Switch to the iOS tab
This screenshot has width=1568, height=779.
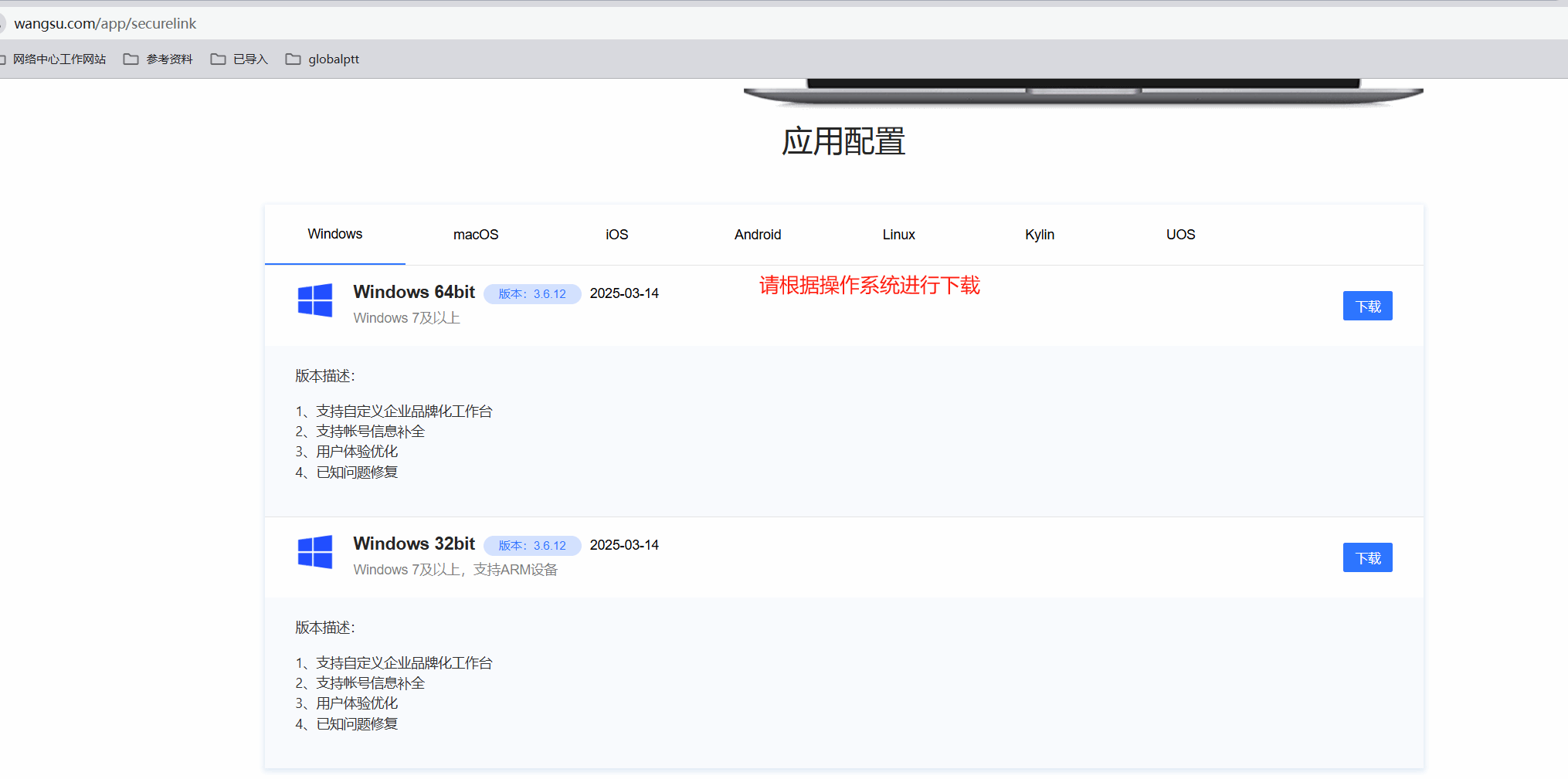(x=617, y=235)
